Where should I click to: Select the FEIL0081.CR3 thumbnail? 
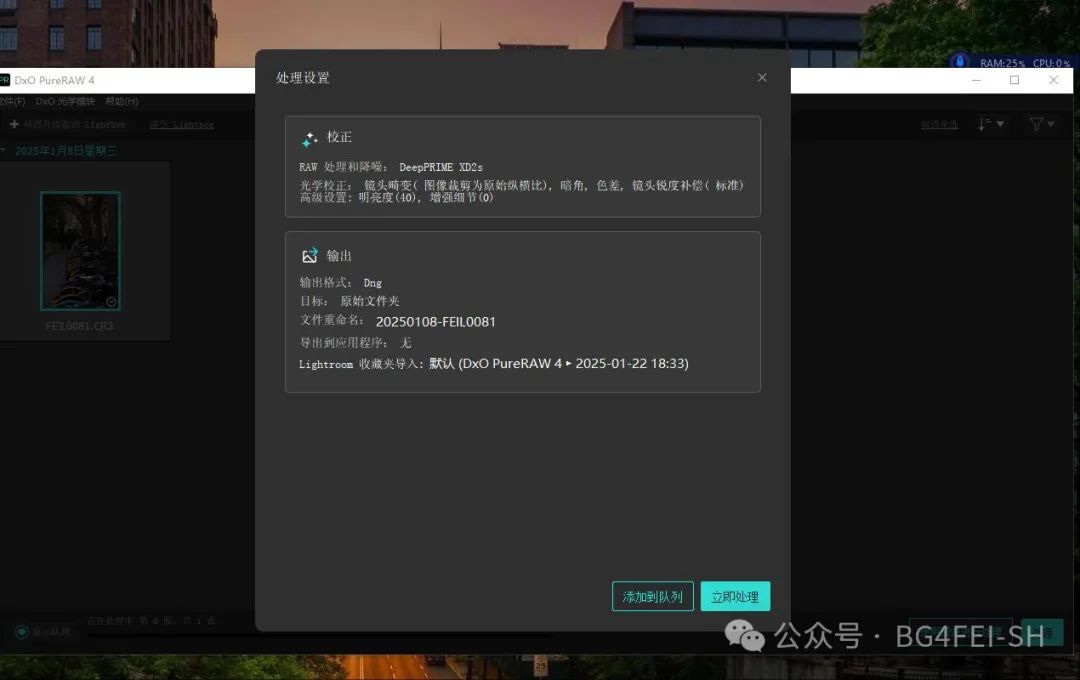coord(80,251)
